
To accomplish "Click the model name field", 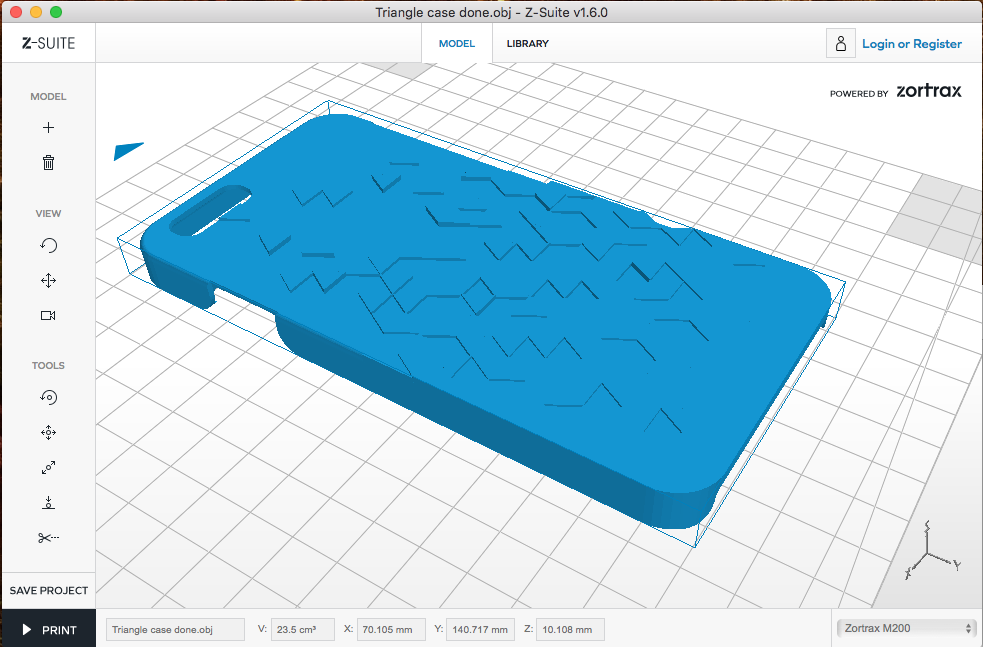I will pos(175,629).
